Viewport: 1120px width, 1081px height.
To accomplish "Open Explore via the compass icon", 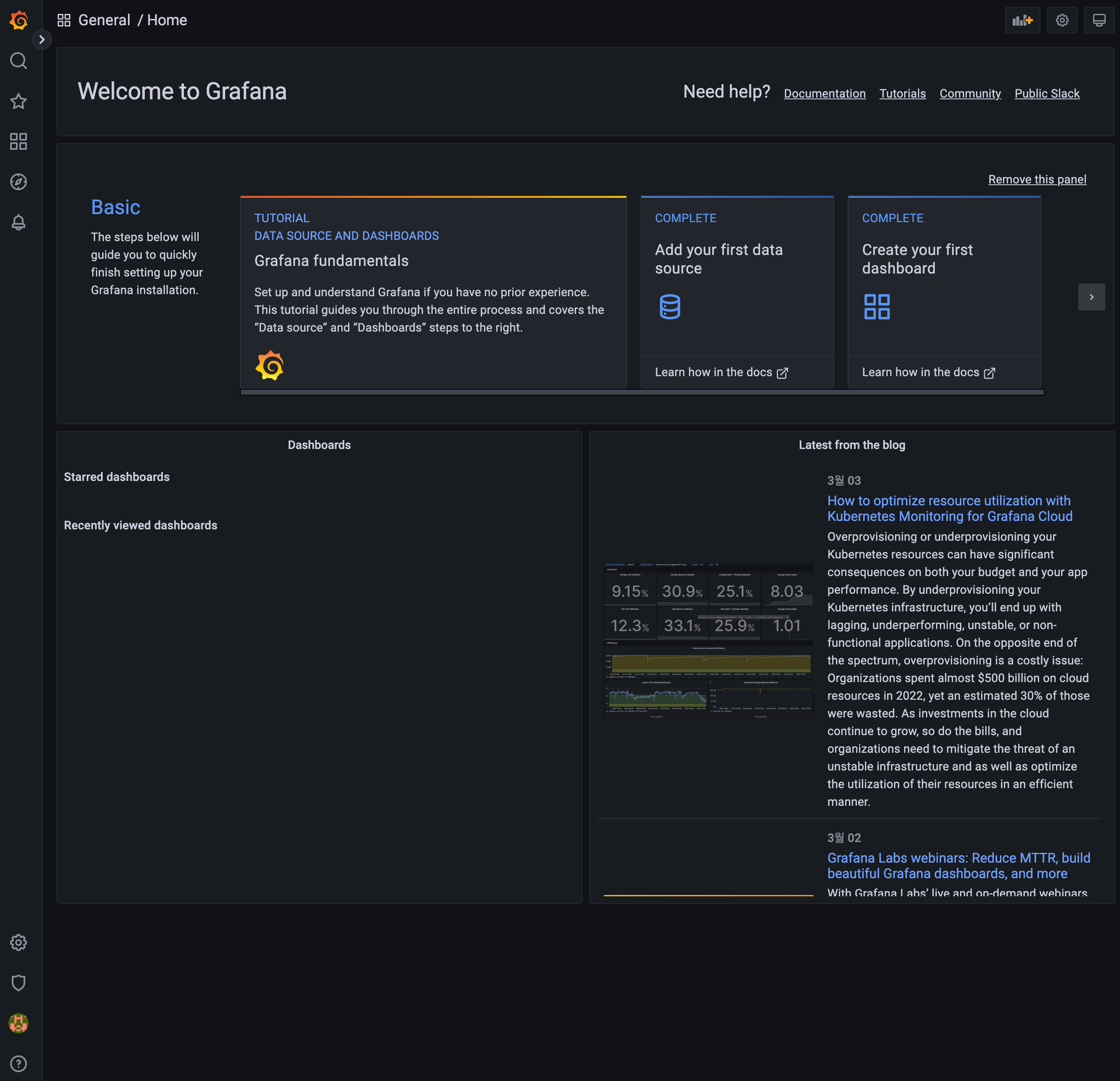I will click(x=18, y=182).
